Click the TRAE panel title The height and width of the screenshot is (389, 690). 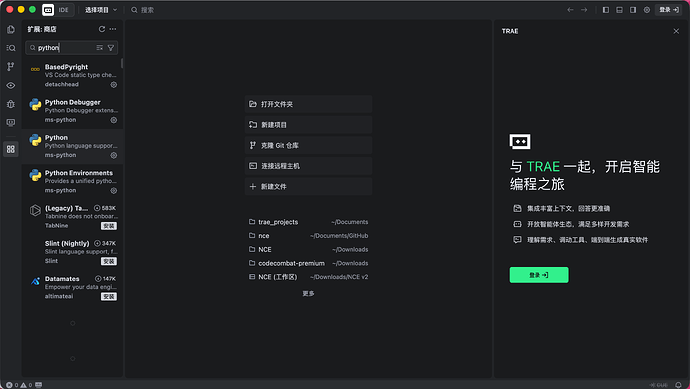[510, 31]
